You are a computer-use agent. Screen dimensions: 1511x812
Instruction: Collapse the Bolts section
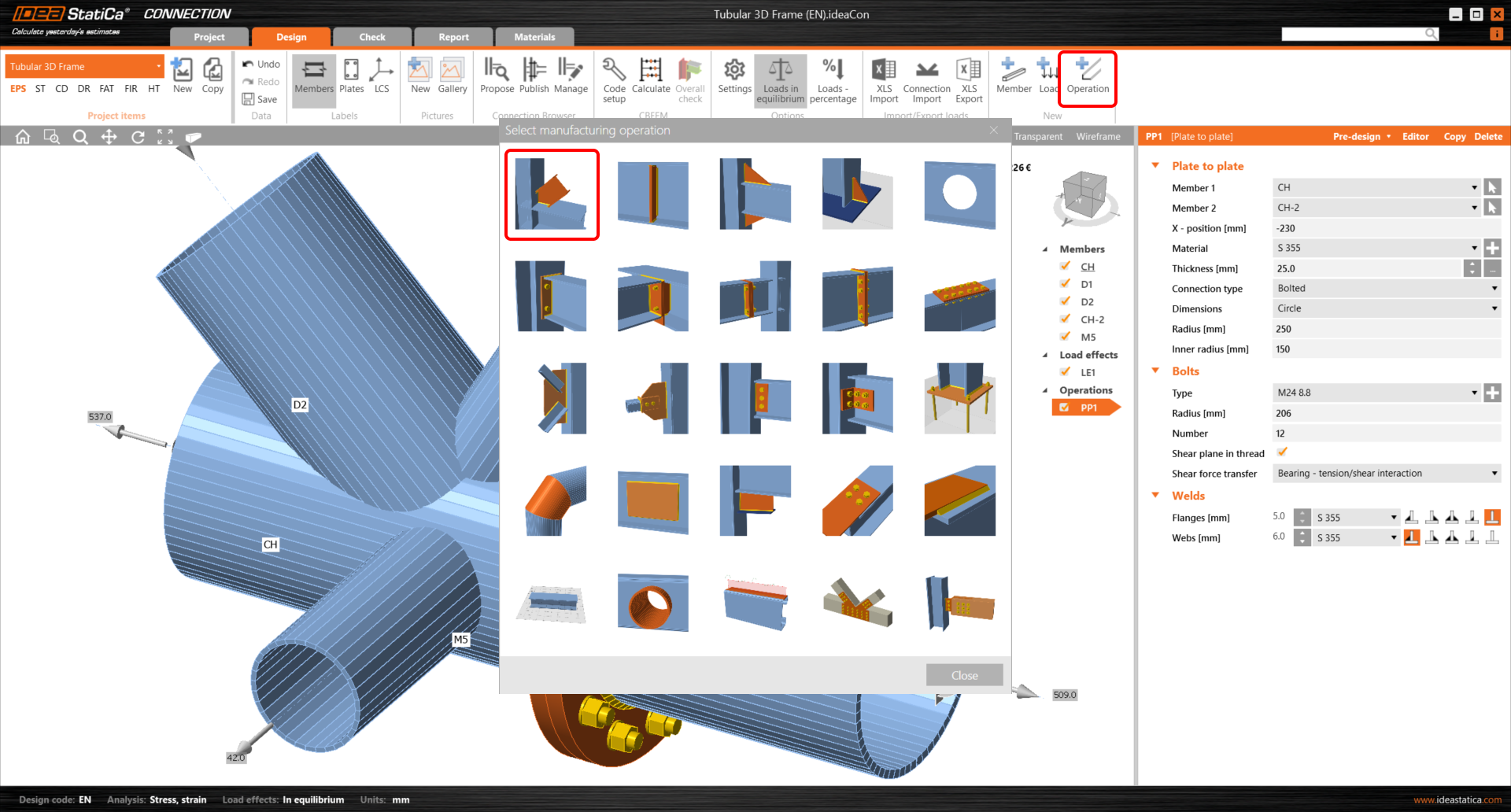point(1155,371)
